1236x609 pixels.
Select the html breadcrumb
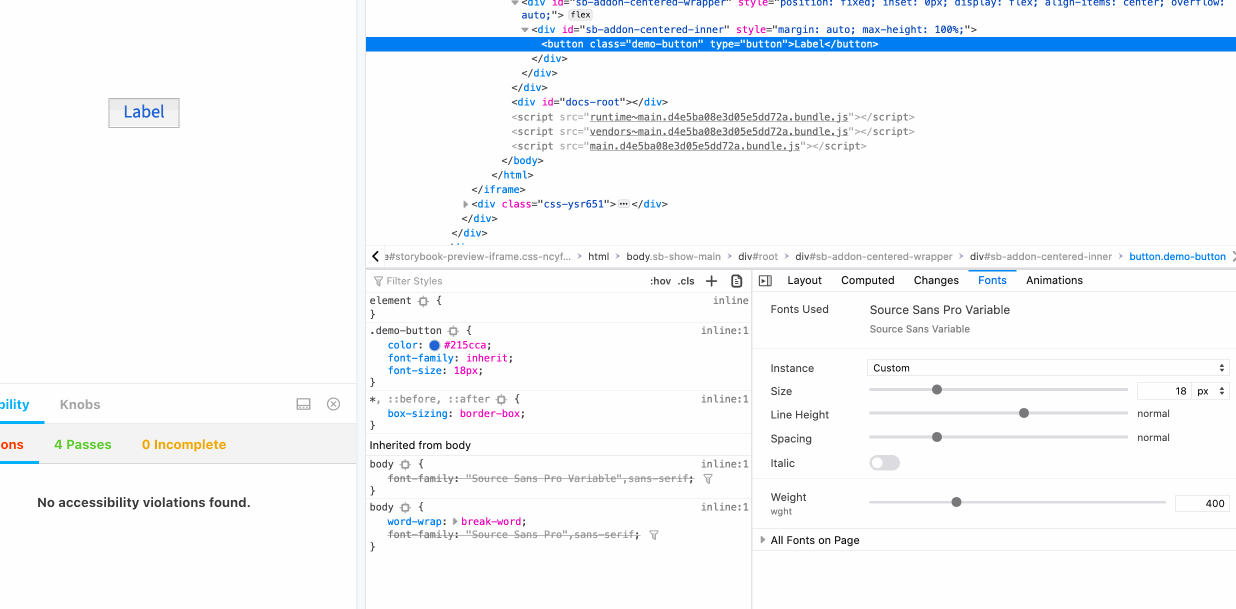pos(598,257)
